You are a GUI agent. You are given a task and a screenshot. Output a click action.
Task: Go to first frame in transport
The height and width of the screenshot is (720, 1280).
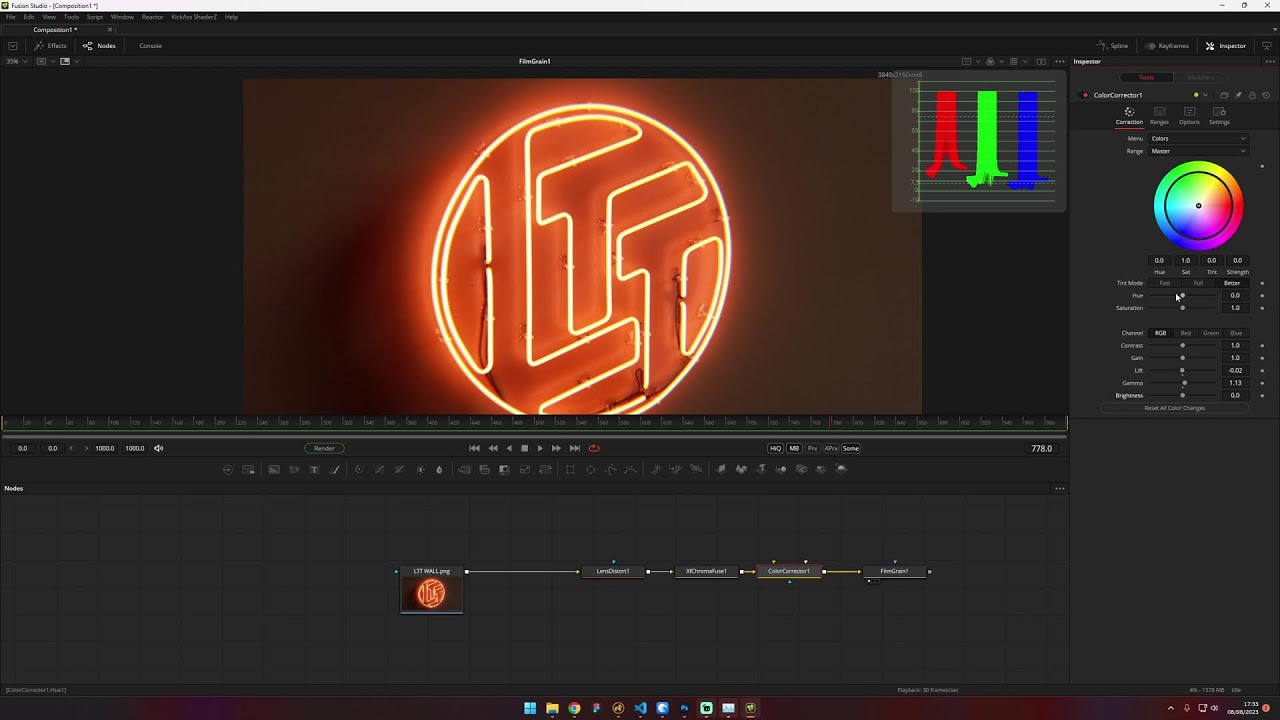click(474, 448)
